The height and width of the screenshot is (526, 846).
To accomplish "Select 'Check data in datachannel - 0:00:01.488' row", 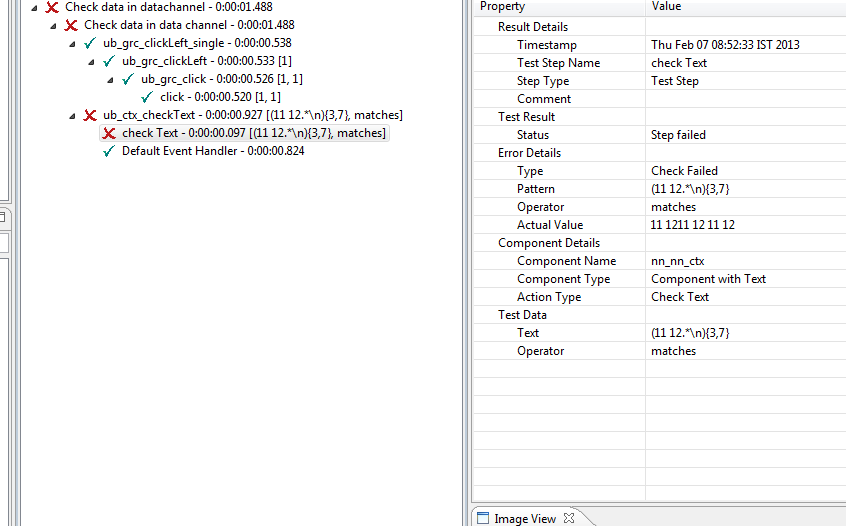I will click(169, 7).
